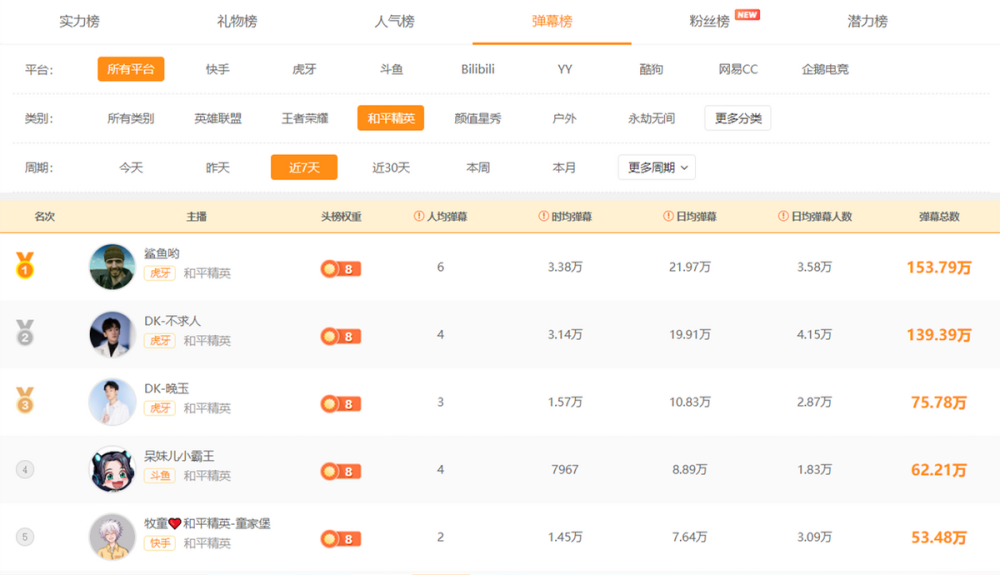Screen dimensions: 1000x575
Task: Open 呆妹儿小霸王's avatar thumbnail
Action: (112, 469)
